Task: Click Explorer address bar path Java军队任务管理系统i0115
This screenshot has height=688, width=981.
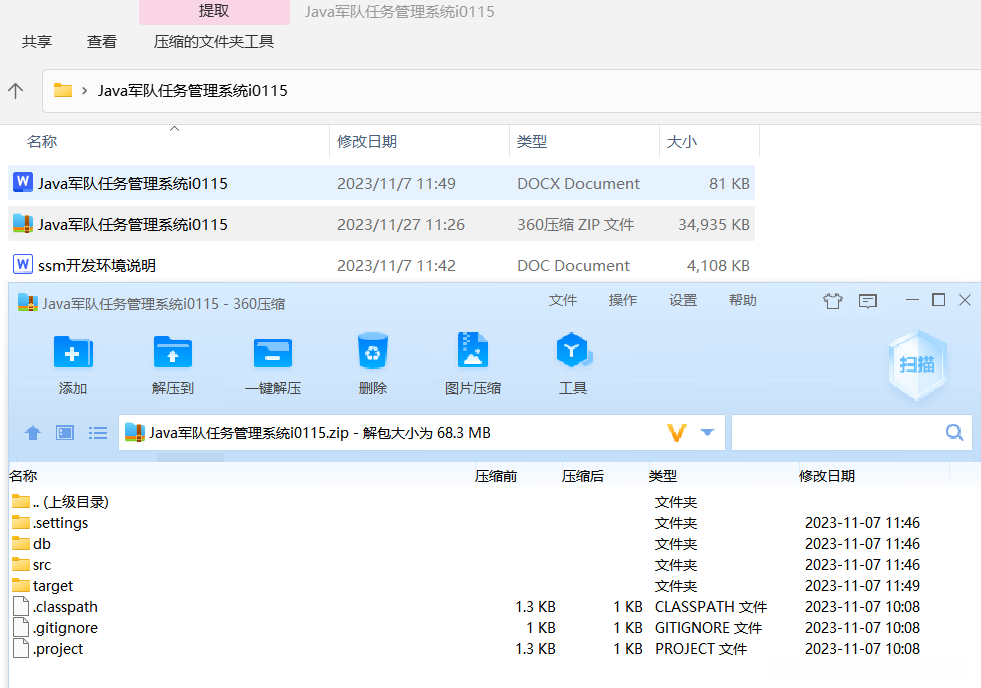Action: point(193,91)
